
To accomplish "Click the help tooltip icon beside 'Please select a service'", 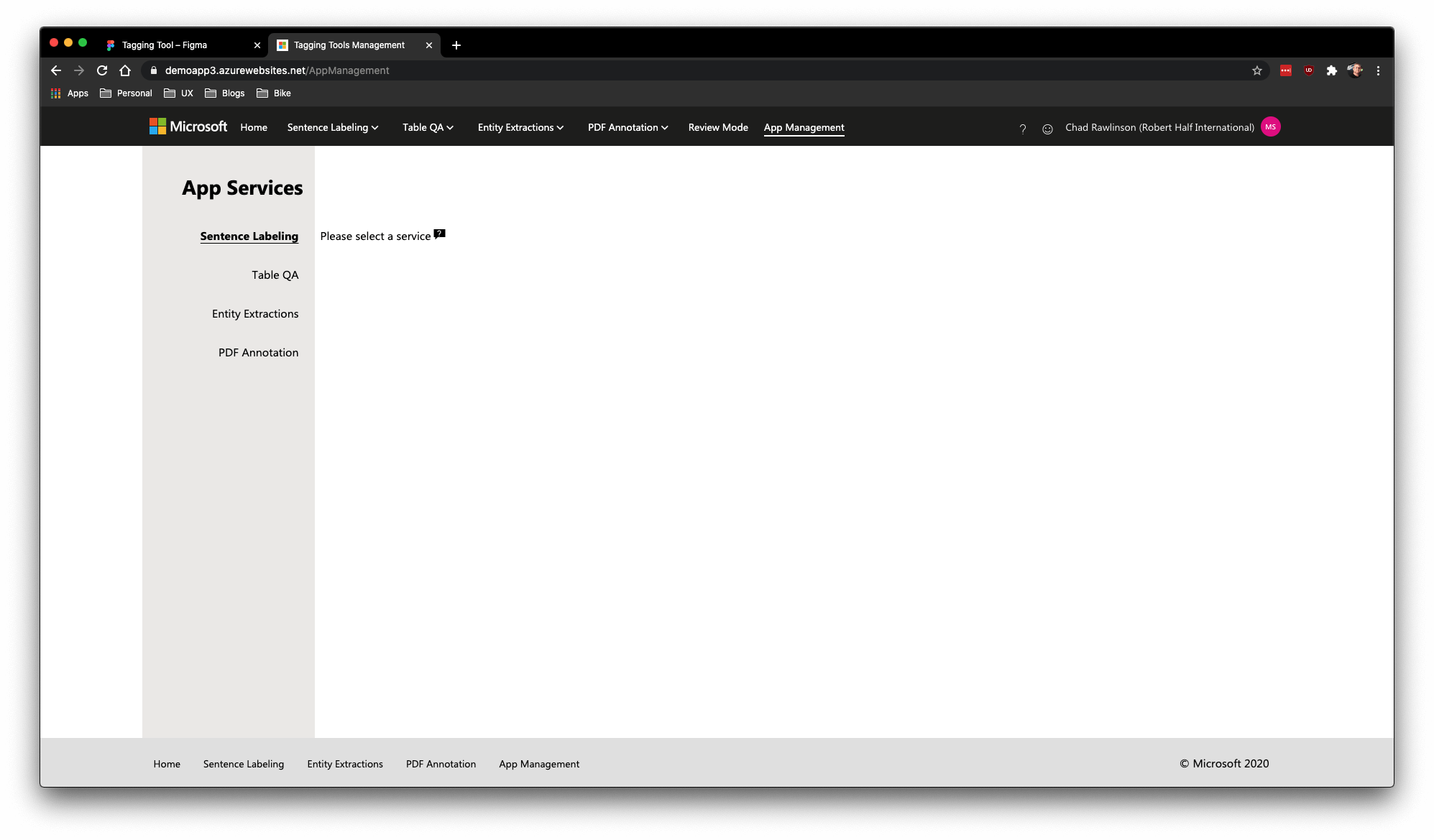I will [x=440, y=234].
